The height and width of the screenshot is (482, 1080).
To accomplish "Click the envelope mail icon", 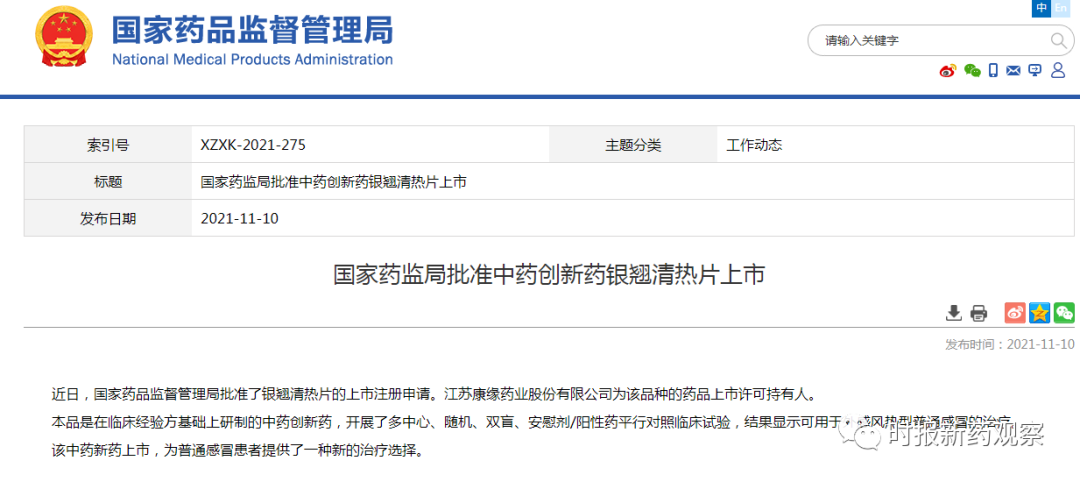I will (x=1013, y=70).
